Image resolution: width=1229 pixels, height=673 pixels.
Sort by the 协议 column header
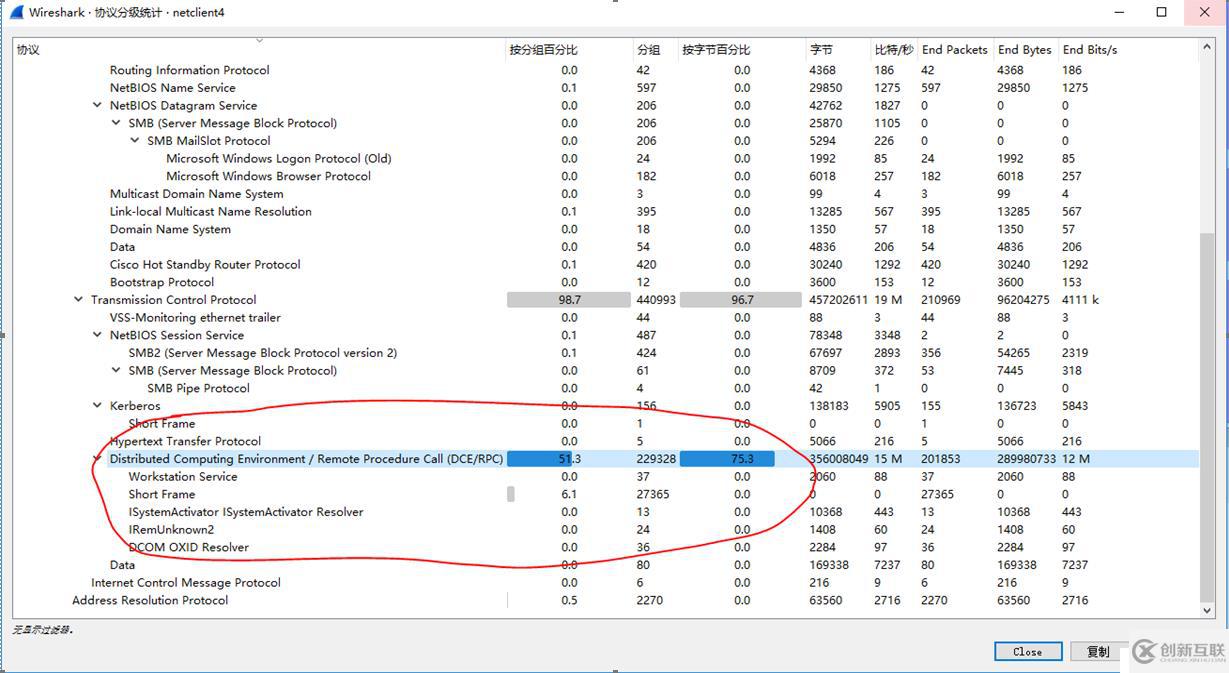259,49
